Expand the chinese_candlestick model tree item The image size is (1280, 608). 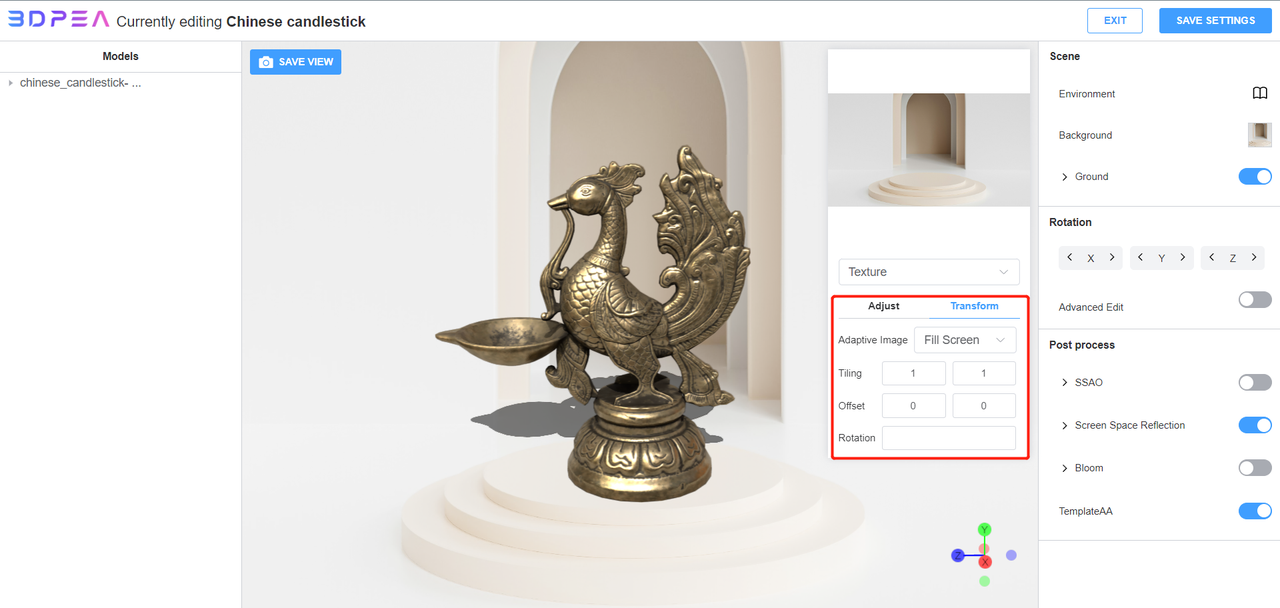11,83
